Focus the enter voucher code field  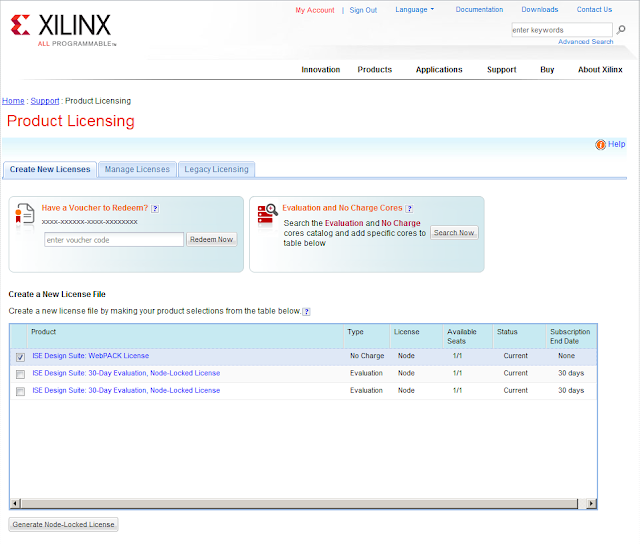click(x=114, y=240)
